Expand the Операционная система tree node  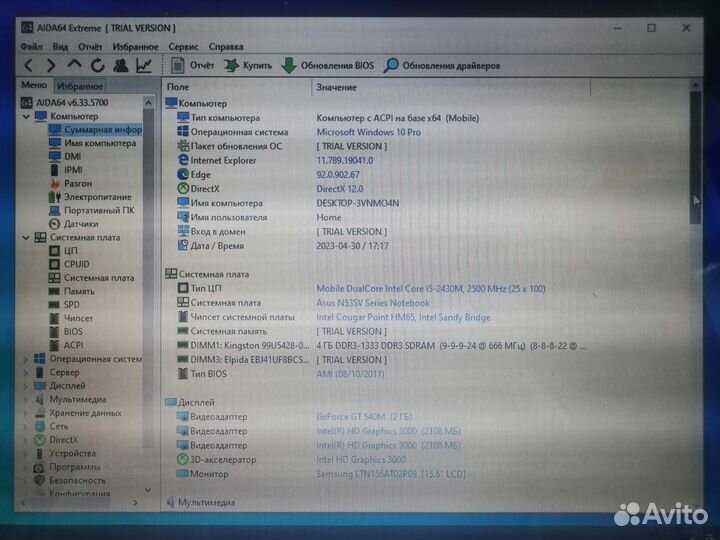(26, 359)
